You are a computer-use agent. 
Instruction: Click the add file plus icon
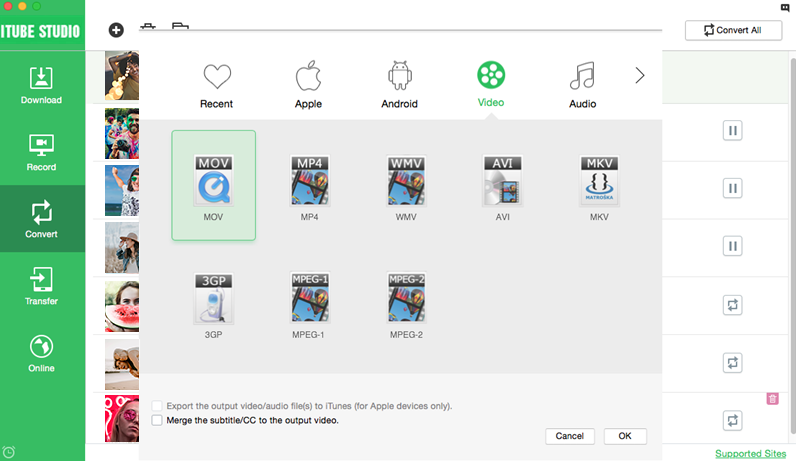116,30
